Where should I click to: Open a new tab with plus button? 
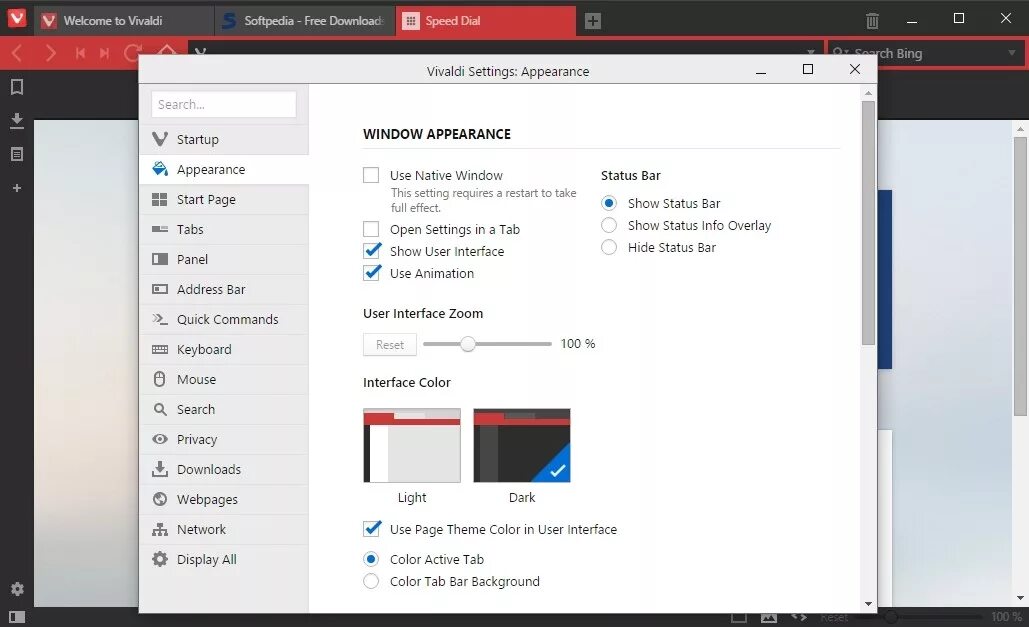point(593,21)
